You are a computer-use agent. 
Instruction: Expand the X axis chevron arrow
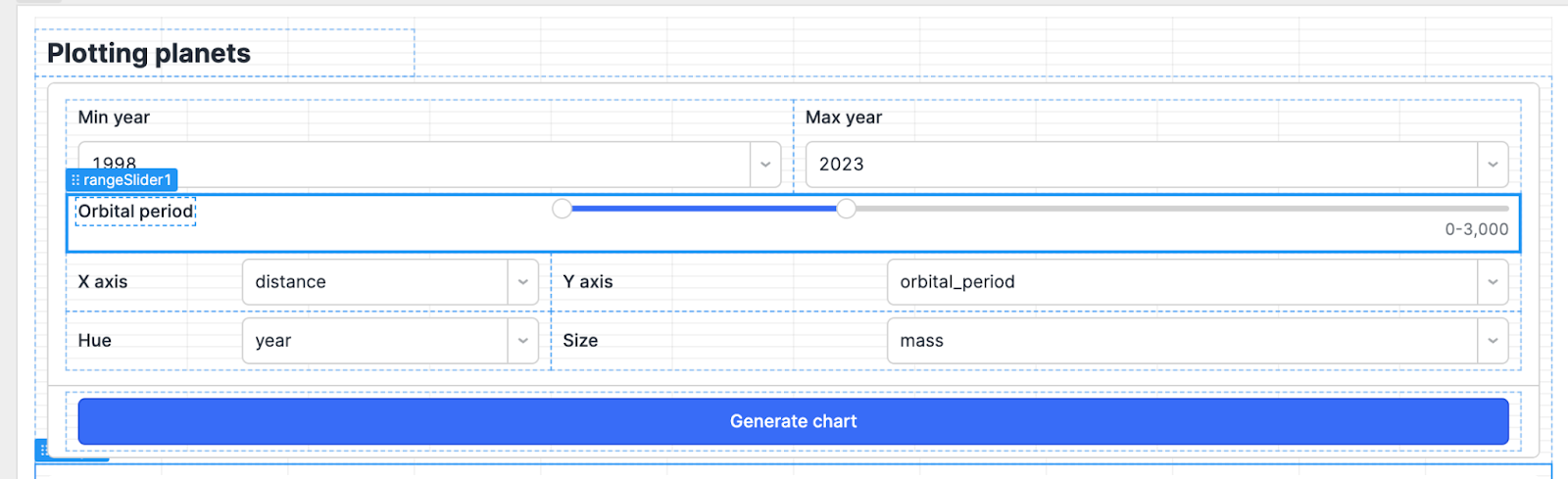pyautogui.click(x=522, y=282)
